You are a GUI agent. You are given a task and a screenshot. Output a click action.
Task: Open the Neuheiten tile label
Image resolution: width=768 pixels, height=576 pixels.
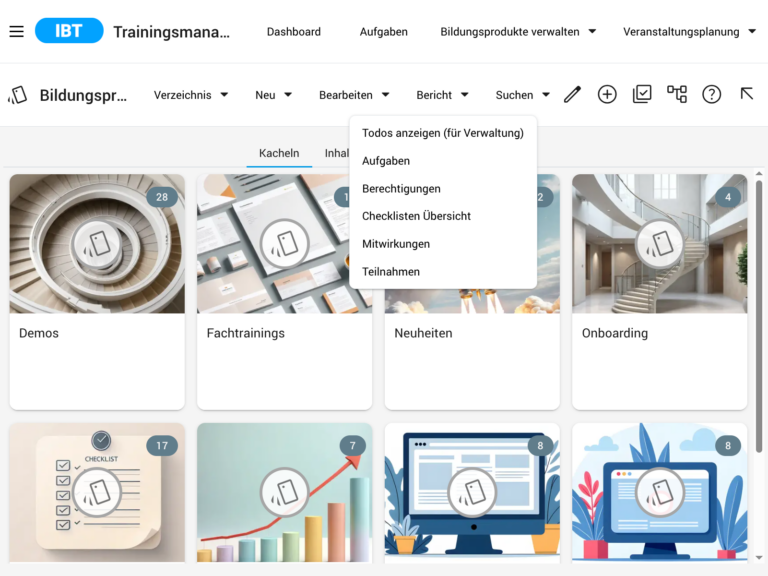coord(423,333)
